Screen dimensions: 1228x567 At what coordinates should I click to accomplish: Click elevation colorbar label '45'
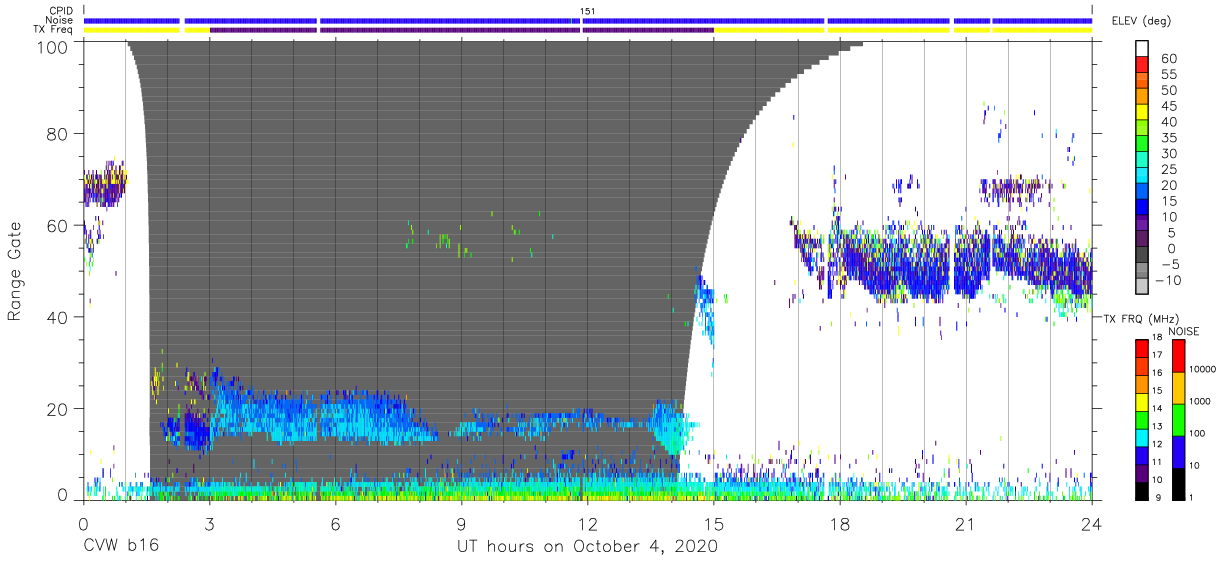1168,106
